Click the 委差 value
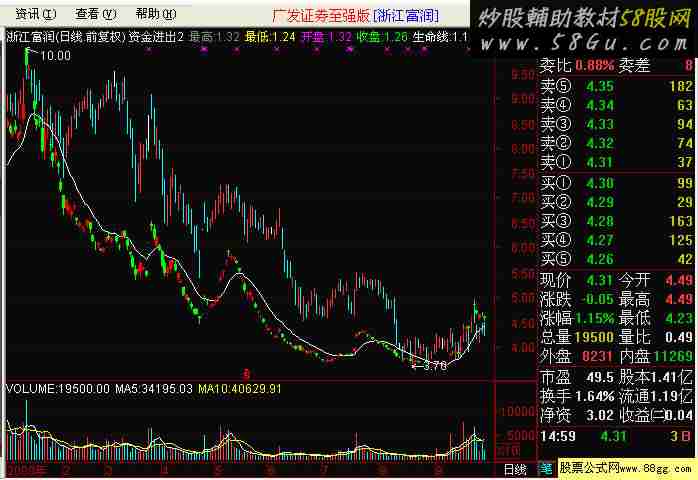Viewport: 698px width, 480px height. click(689, 66)
